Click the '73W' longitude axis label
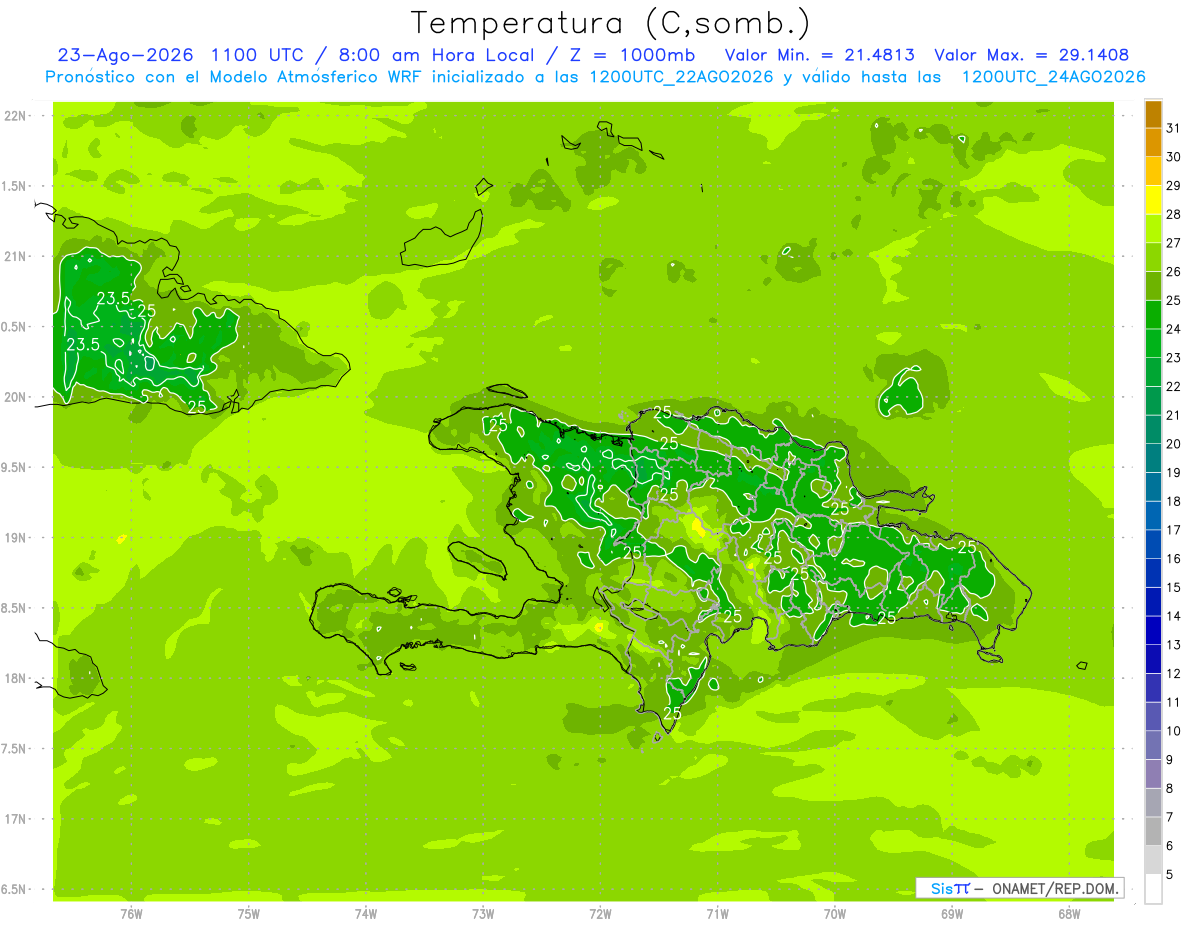This screenshot has height=927, width=1200. coord(483,914)
